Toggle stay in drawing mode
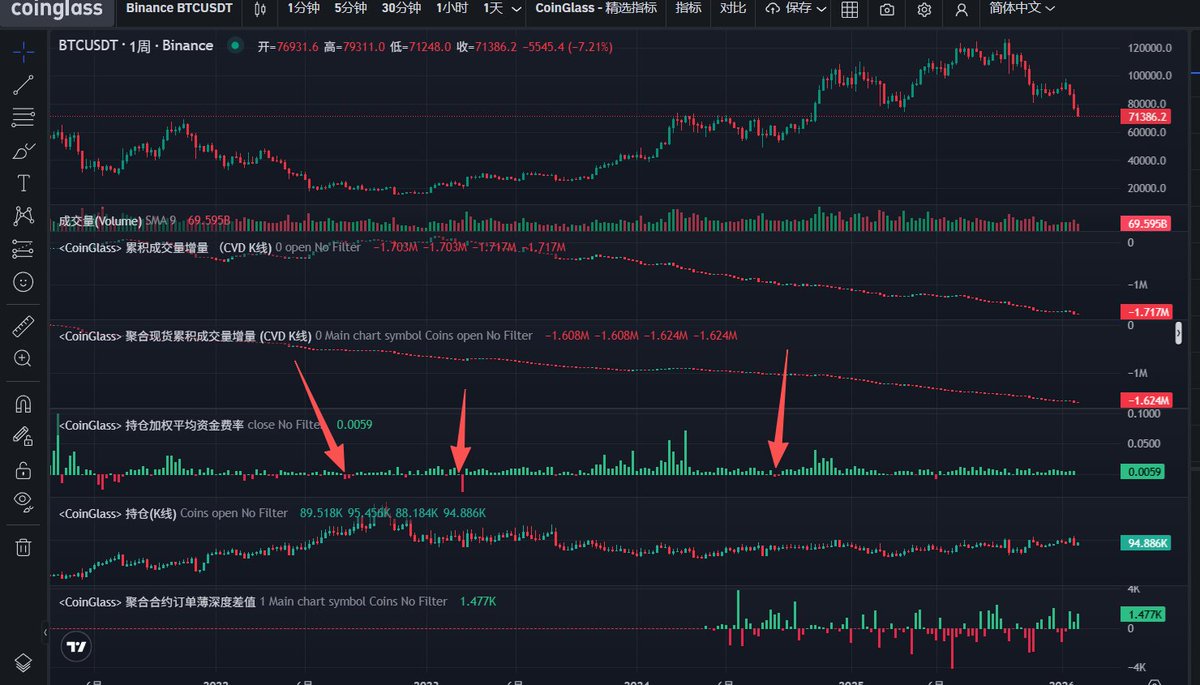This screenshot has height=685, width=1200. 23,436
